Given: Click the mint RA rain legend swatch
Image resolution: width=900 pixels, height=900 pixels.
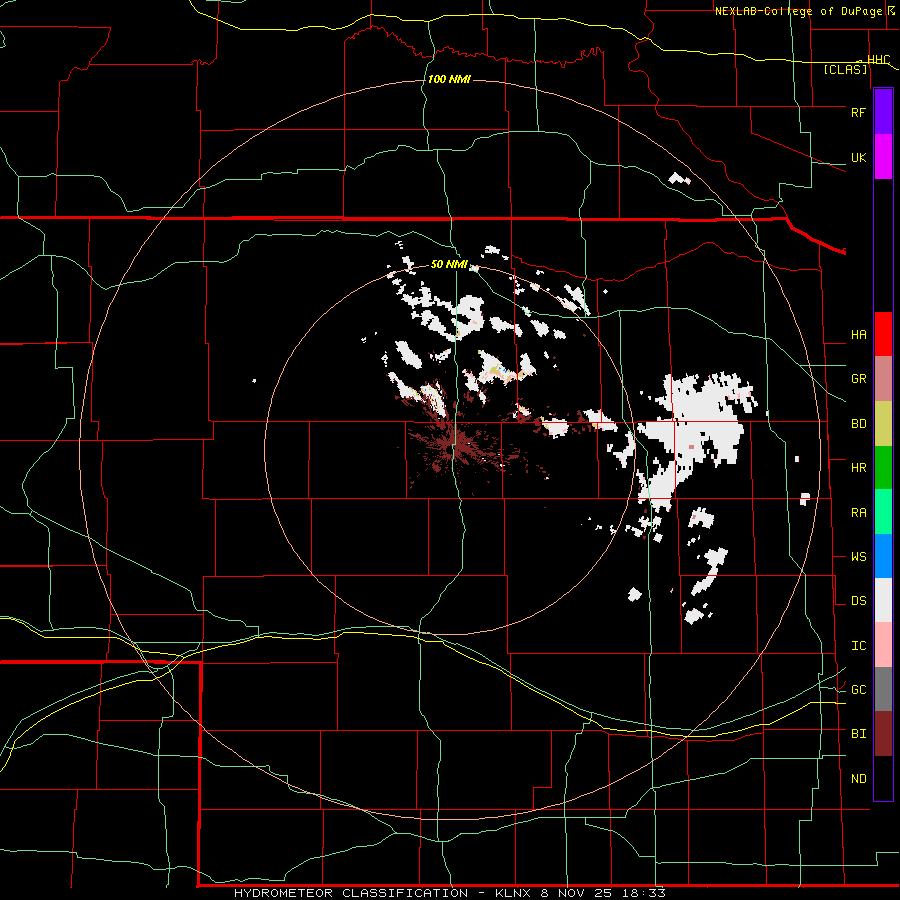Looking at the screenshot, I should (883, 512).
